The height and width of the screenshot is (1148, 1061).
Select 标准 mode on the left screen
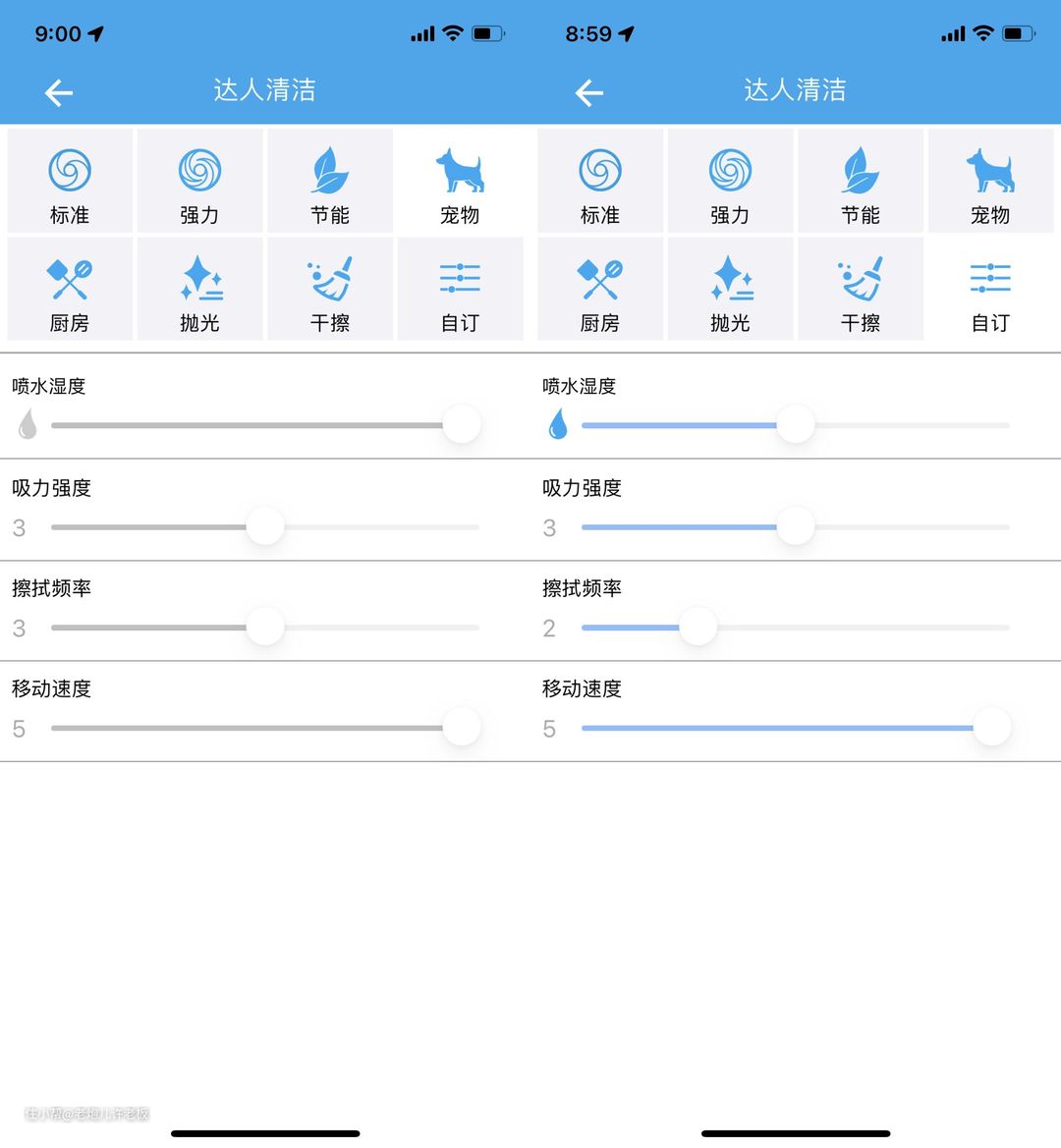tap(70, 182)
